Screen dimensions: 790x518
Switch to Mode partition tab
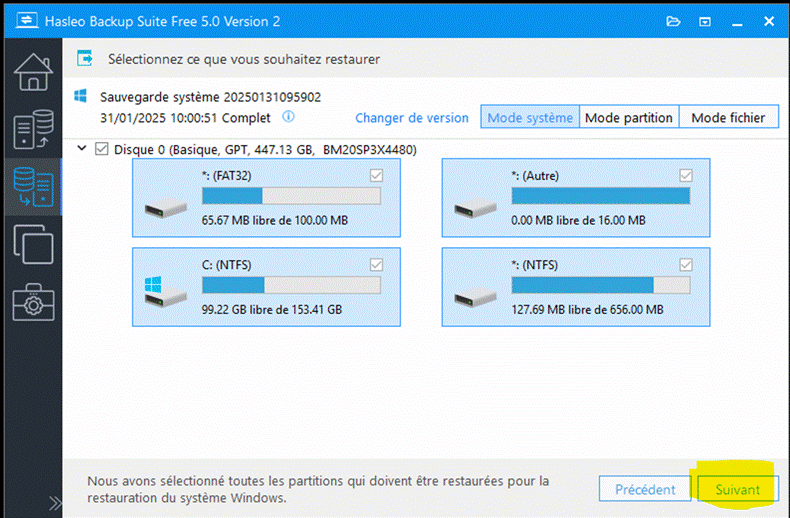coord(629,117)
